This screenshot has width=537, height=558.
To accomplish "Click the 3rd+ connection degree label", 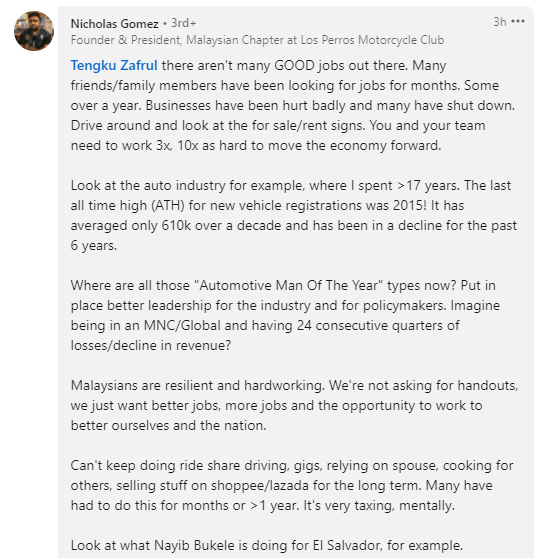I will coord(184,23).
